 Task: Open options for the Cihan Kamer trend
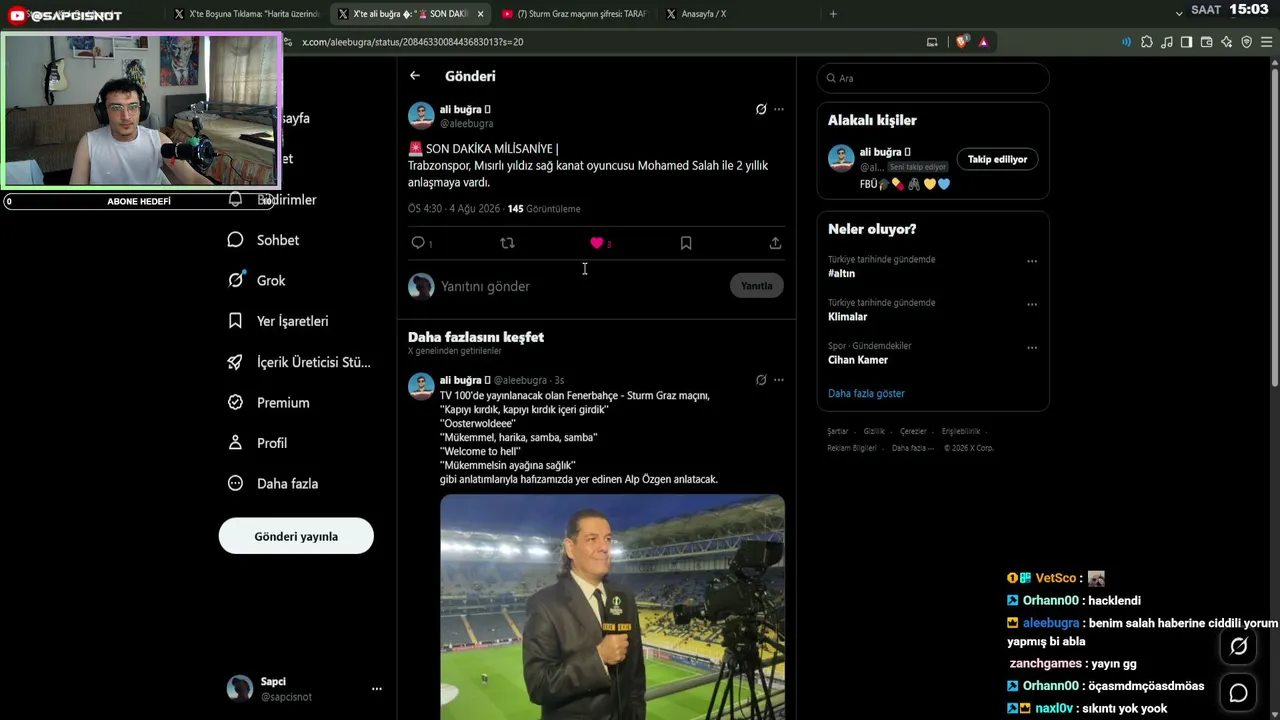pos(1032,348)
